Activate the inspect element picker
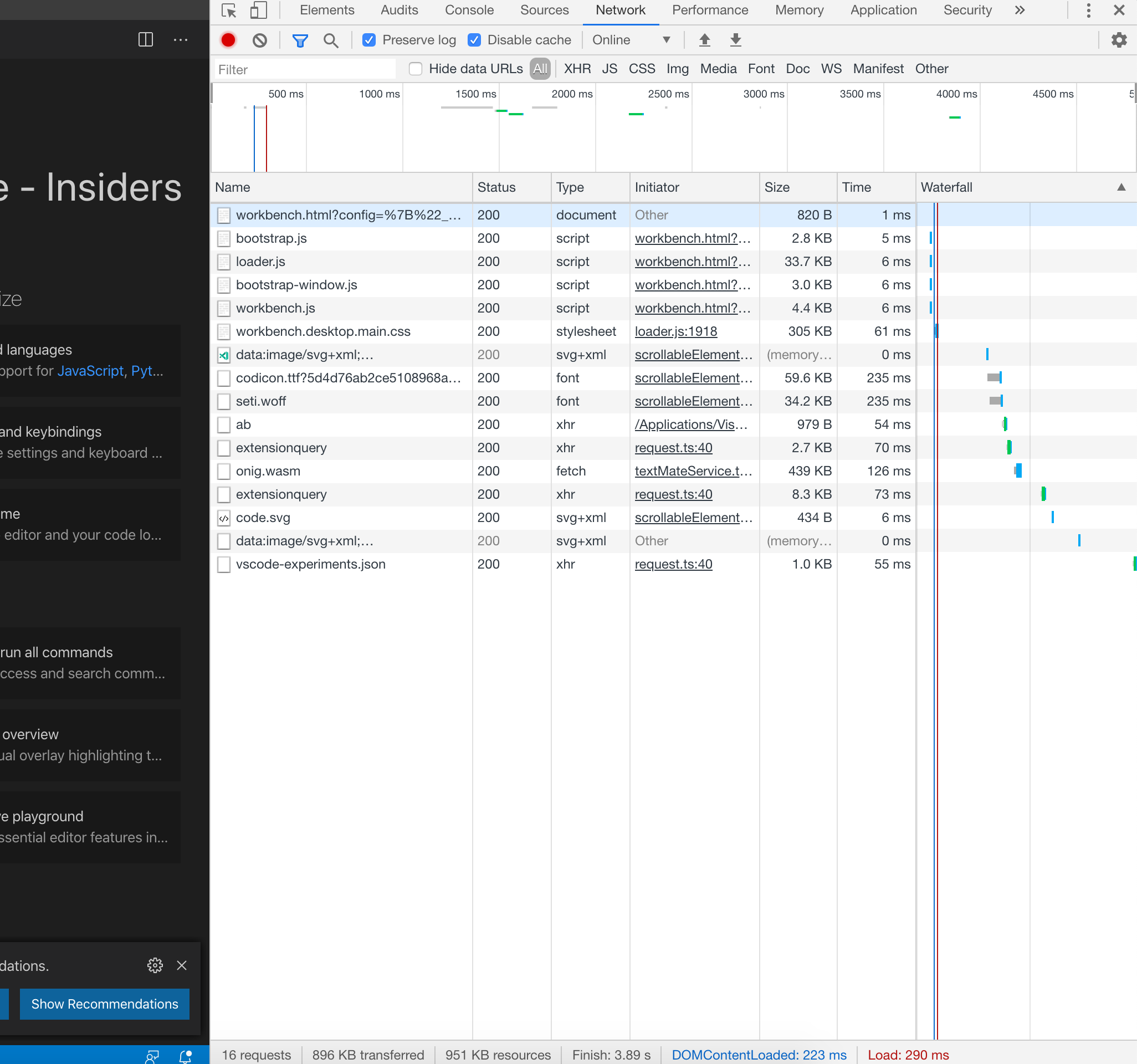 pos(229,11)
